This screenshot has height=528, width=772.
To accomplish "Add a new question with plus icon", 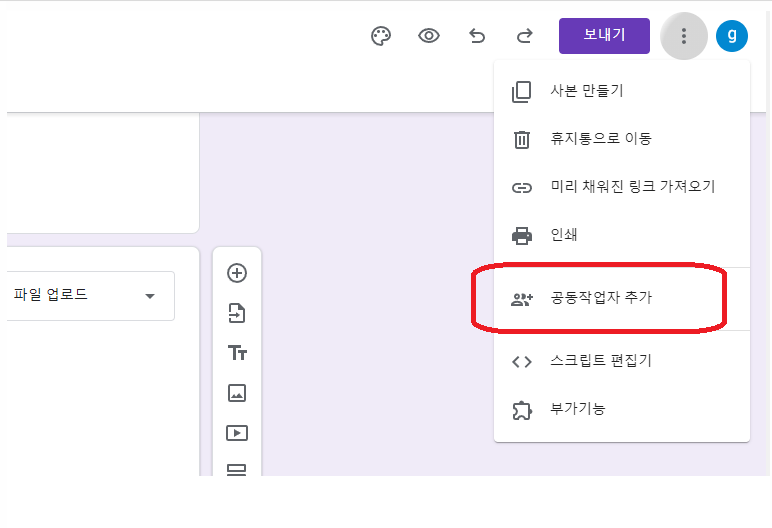I will tap(237, 273).
